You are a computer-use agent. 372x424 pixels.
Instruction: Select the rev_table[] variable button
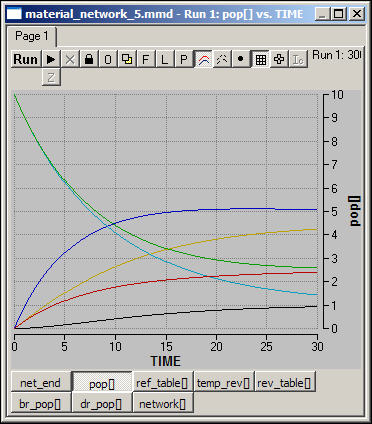pyautogui.click(x=284, y=383)
